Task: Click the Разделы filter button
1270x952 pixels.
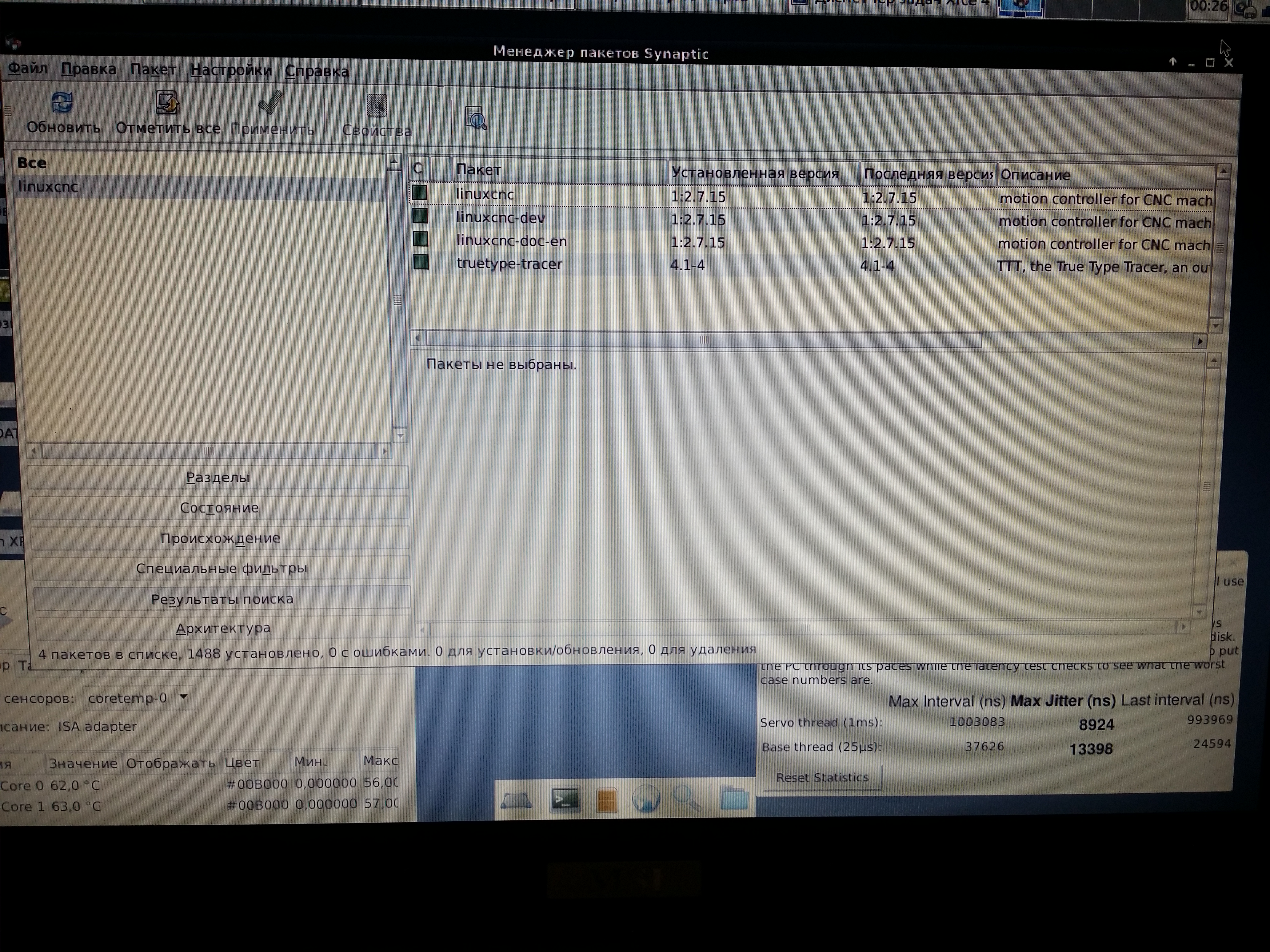Action: [218, 478]
